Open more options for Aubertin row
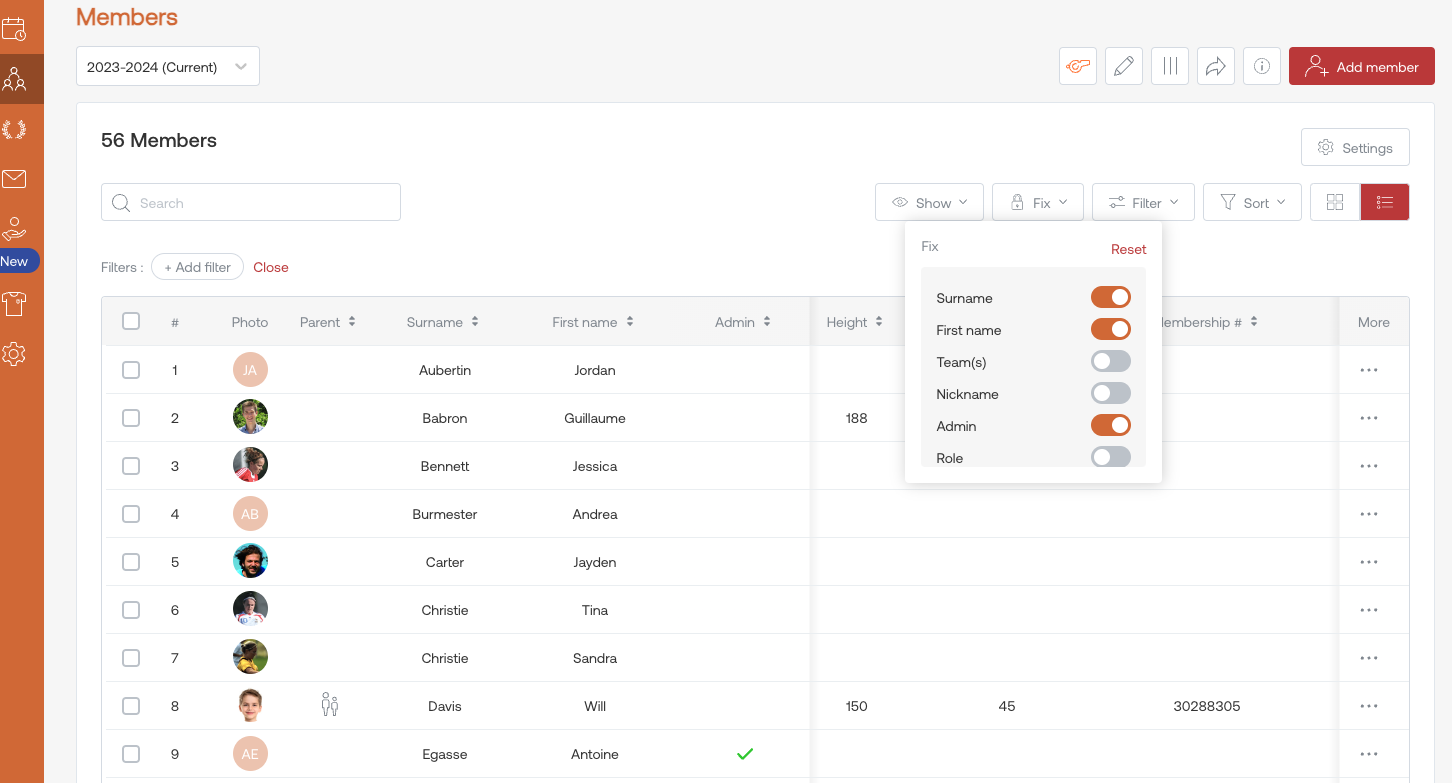1452x783 pixels. pos(1369,370)
